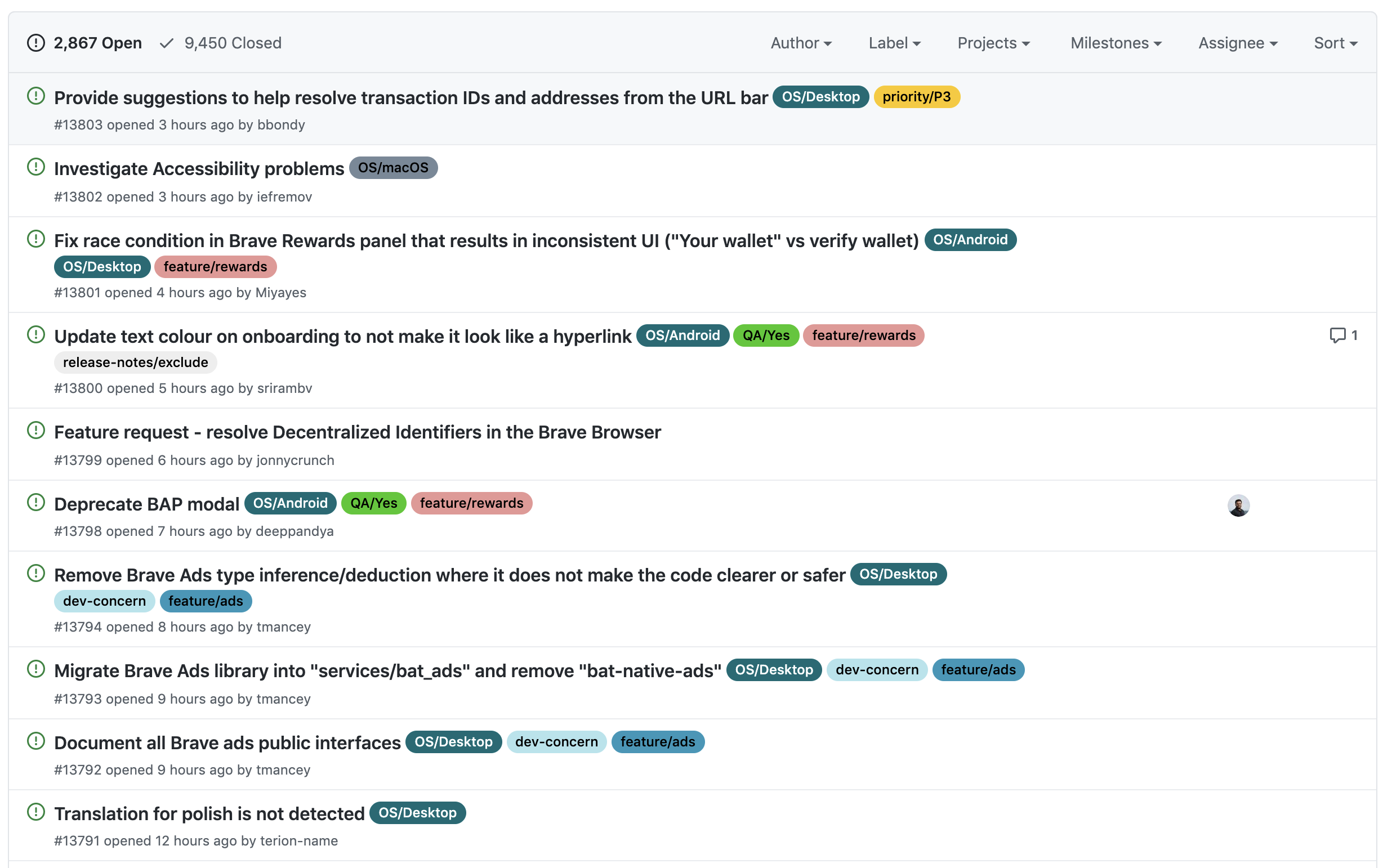This screenshot has height=868, width=1383.
Task: Click open-issue icon beside Translation for polish issue
Action: tap(35, 812)
